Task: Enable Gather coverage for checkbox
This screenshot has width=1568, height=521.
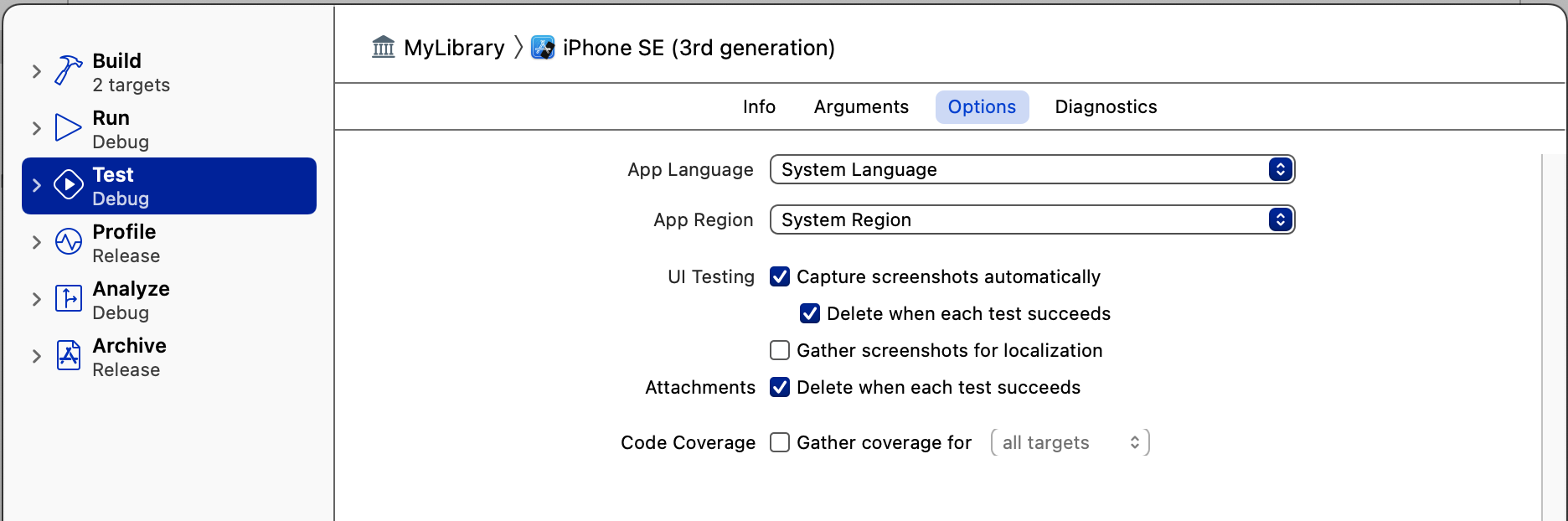Action: [x=780, y=442]
